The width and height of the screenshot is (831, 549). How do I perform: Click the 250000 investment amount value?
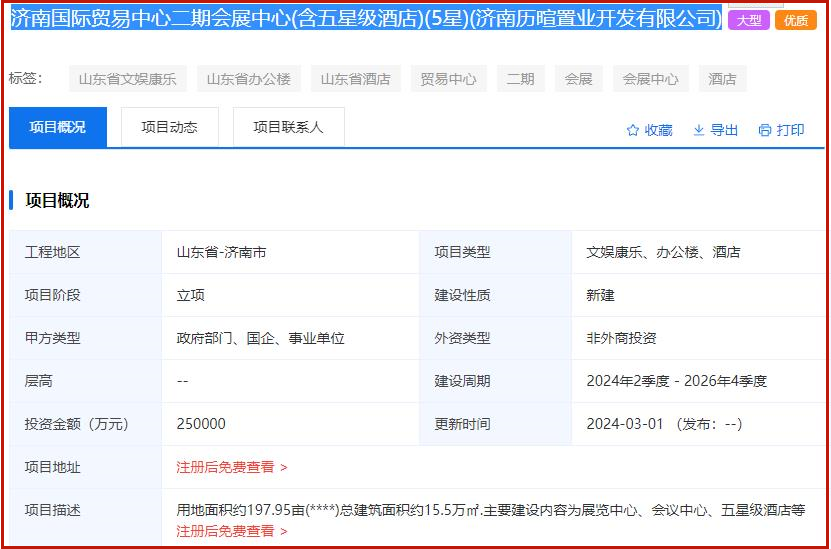pos(201,424)
